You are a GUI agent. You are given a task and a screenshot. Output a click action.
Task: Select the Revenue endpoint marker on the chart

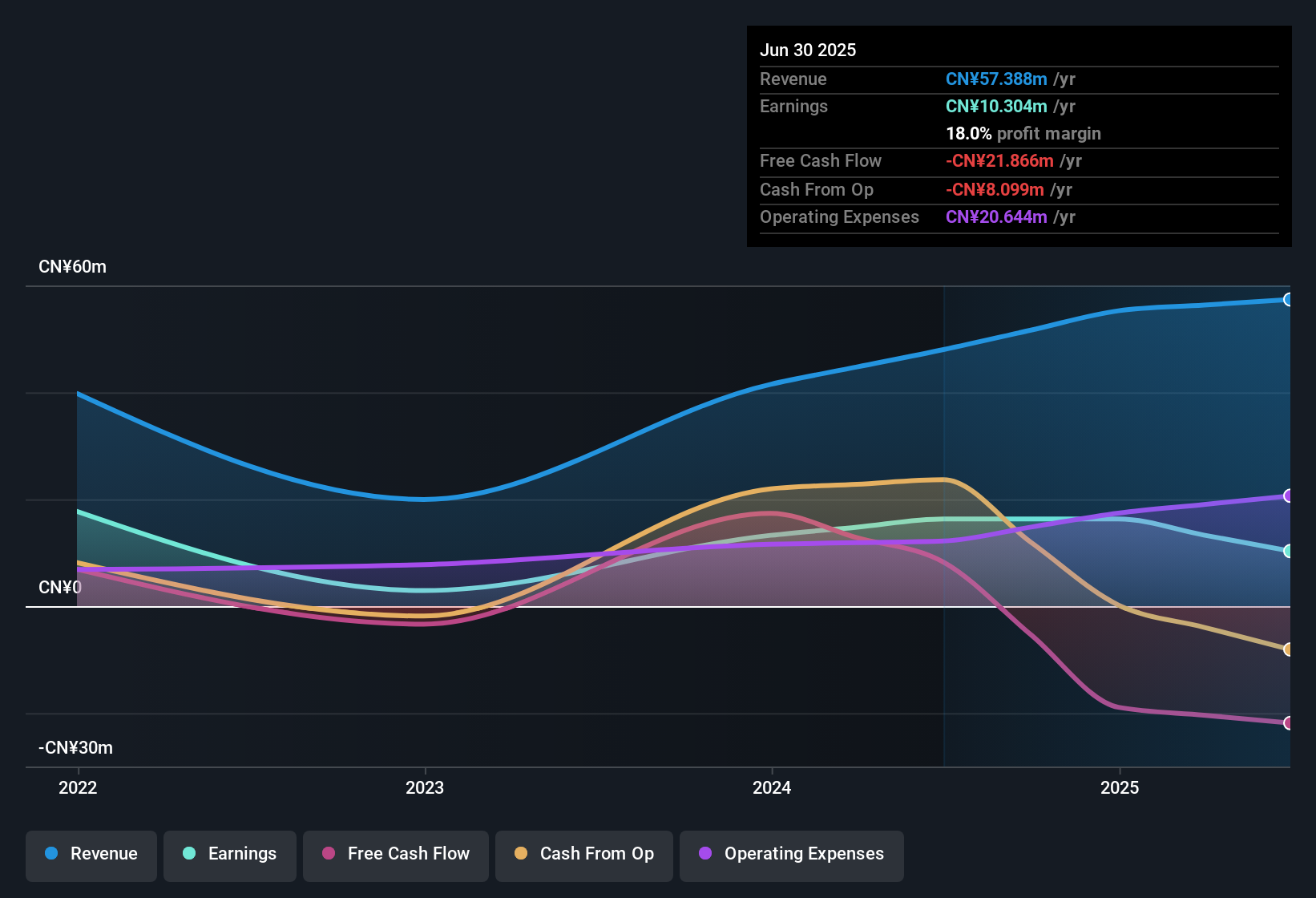tap(1289, 299)
